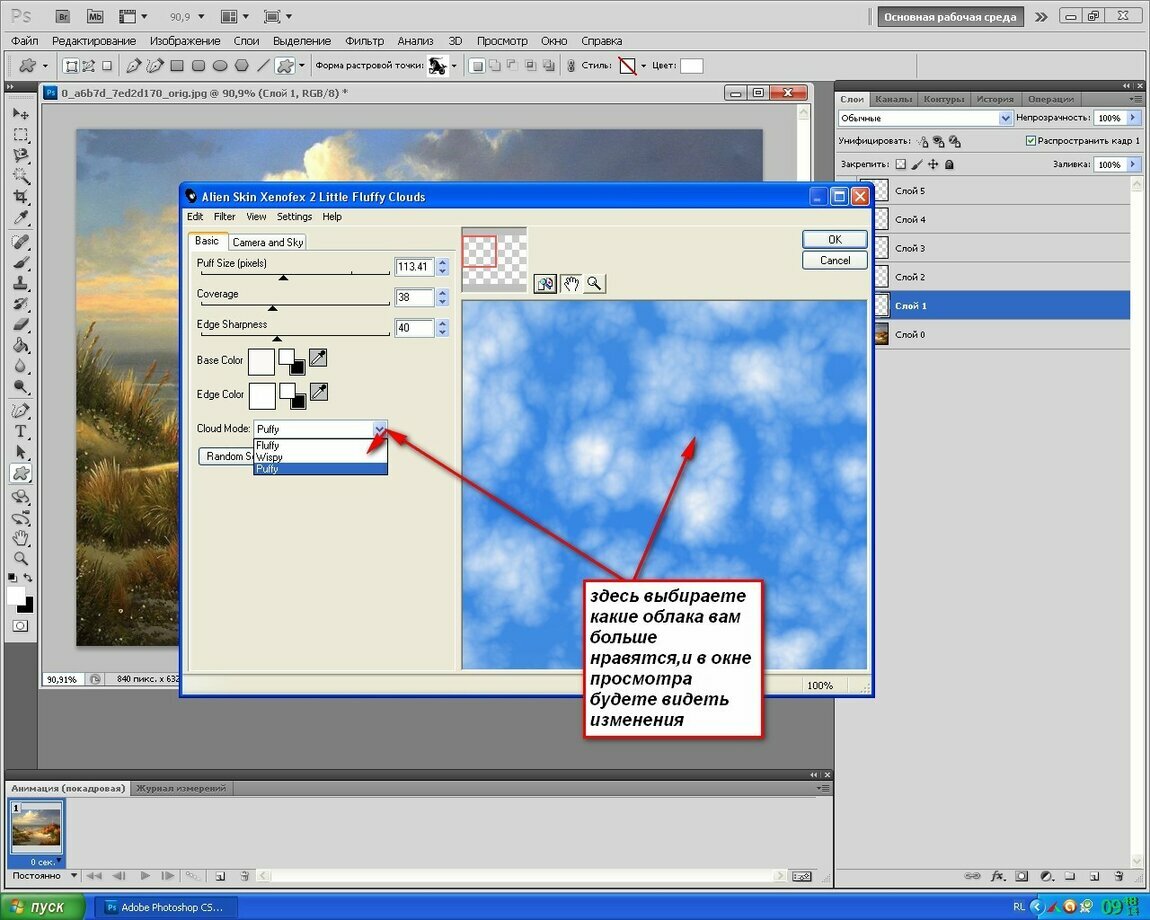Toggle lock position icon in Layers panel
Viewport: 1150px width, 920px height.
click(x=933, y=164)
